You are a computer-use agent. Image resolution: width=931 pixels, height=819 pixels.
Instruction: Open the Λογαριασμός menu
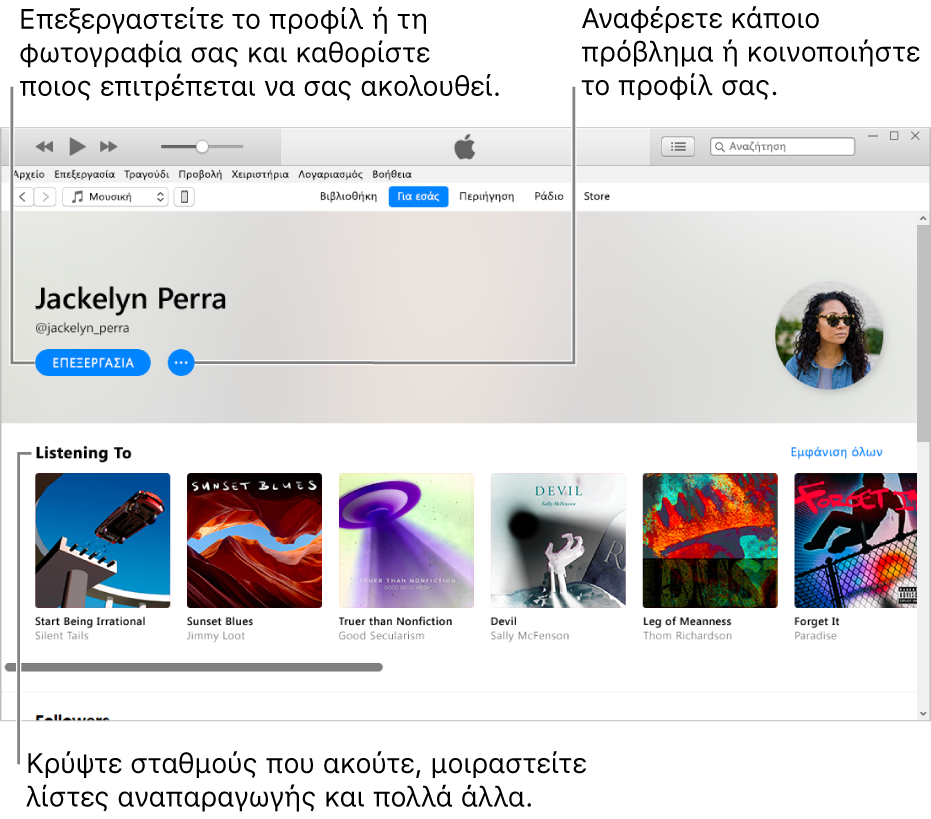330,173
